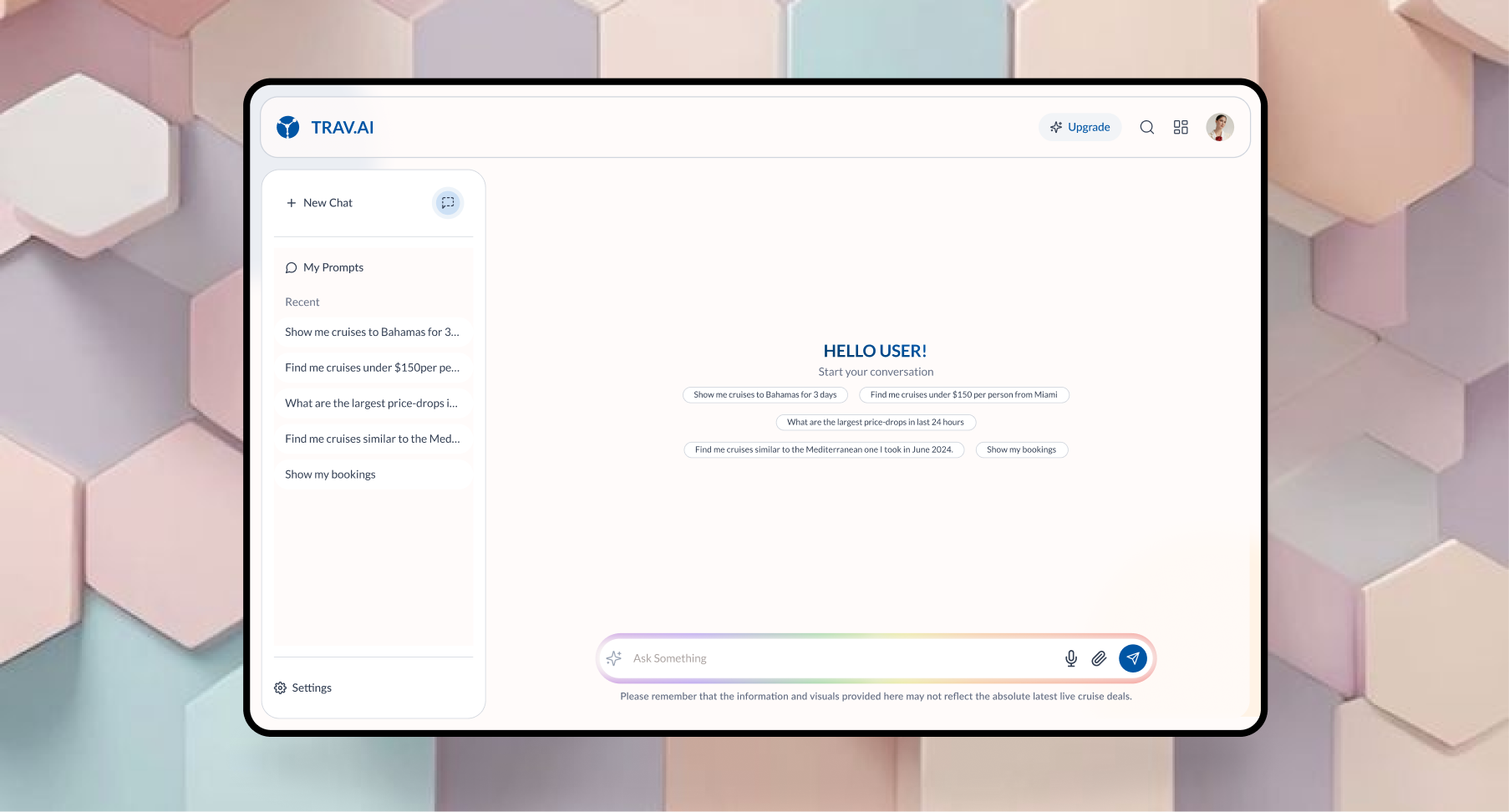Send message with the blue arrow button
The image size is (1509, 812).
[x=1132, y=658]
